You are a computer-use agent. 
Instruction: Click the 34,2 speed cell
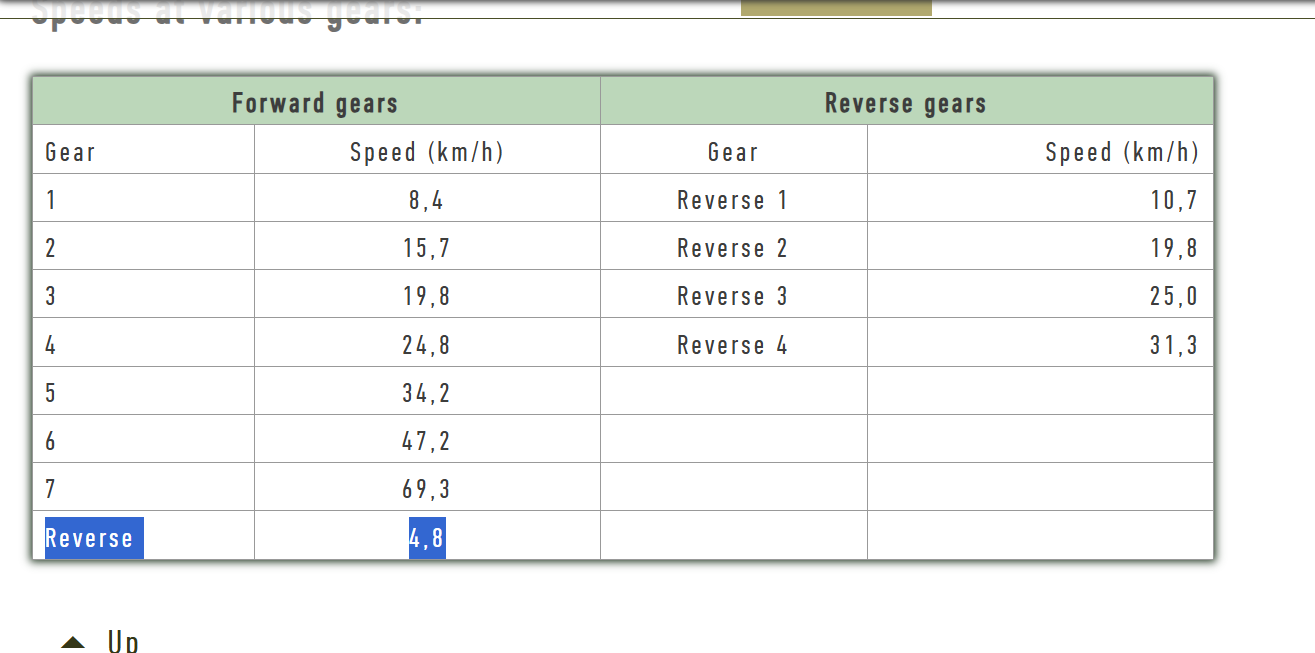click(x=427, y=392)
